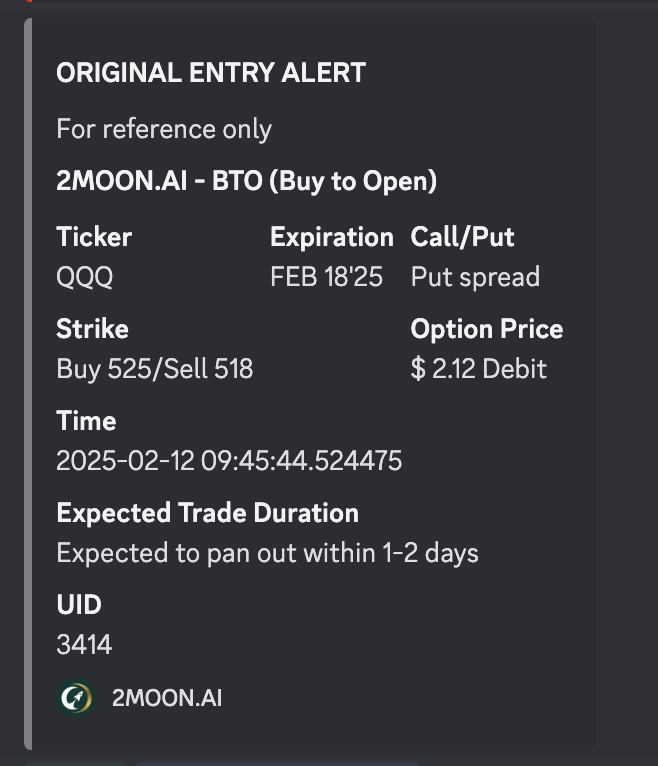The image size is (658, 766).
Task: Click the "2MOON.AI - BTO (Buy to Open)" heading
Action: pos(247,182)
